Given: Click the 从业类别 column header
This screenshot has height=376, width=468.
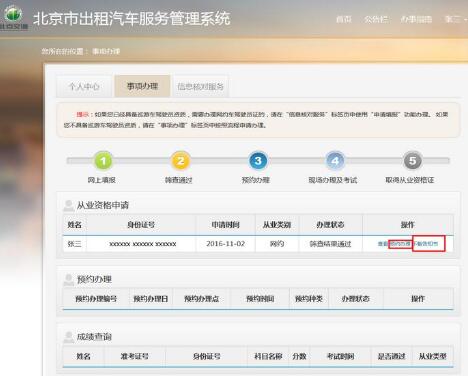Looking at the screenshot, I should click(277, 225).
